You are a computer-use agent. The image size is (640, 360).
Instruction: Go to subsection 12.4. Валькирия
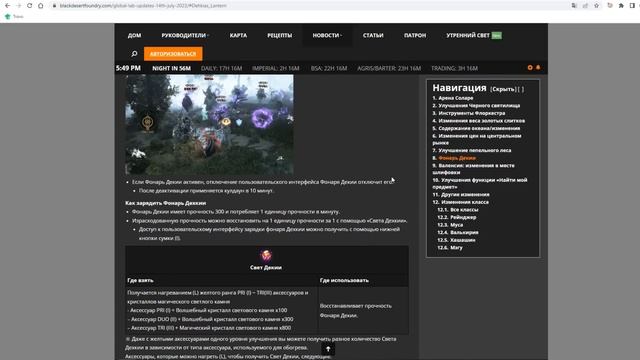point(458,233)
